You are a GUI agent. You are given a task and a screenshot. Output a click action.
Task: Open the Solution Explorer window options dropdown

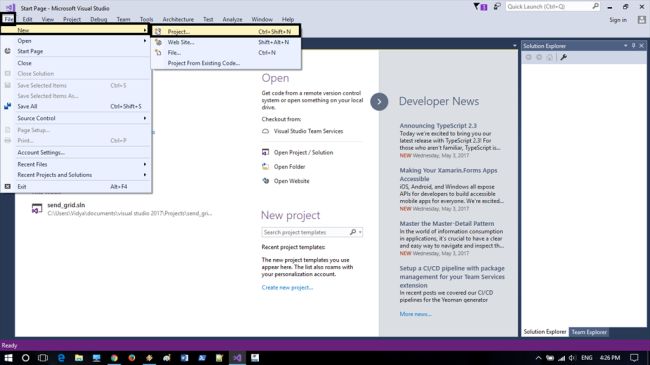click(626, 46)
